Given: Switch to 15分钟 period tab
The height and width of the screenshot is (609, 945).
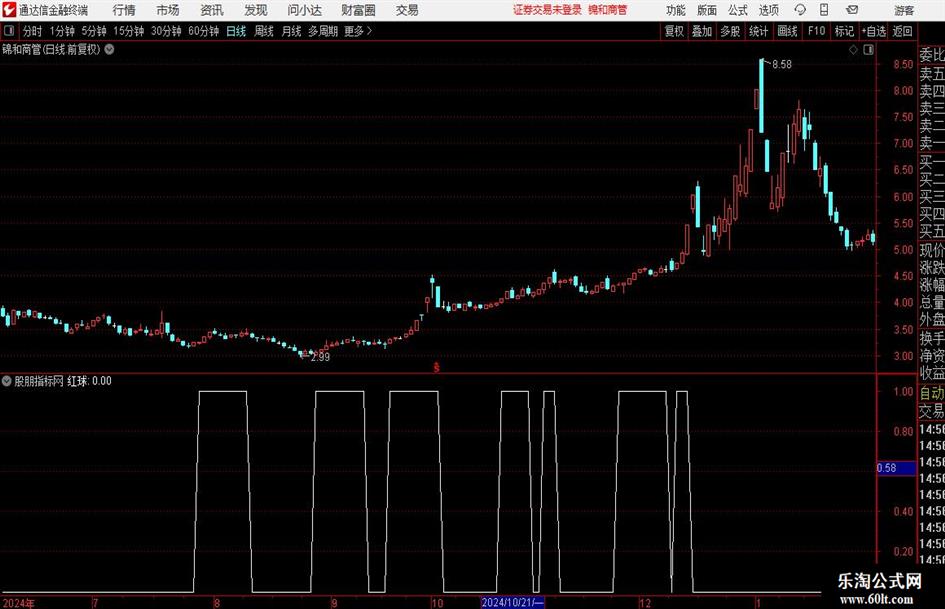Looking at the screenshot, I should 129,31.
